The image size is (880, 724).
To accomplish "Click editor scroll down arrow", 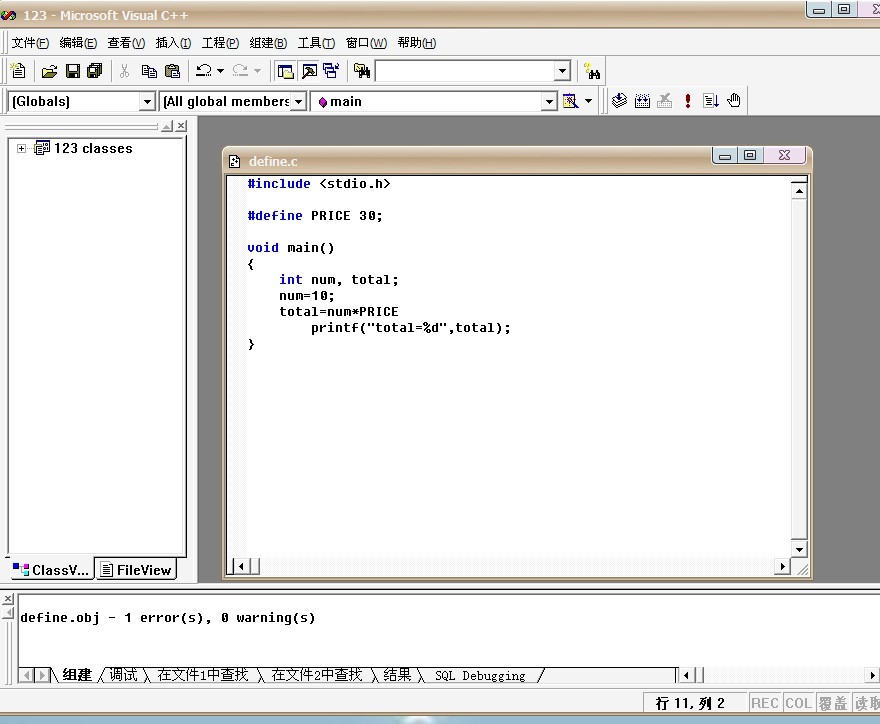I will (x=799, y=549).
